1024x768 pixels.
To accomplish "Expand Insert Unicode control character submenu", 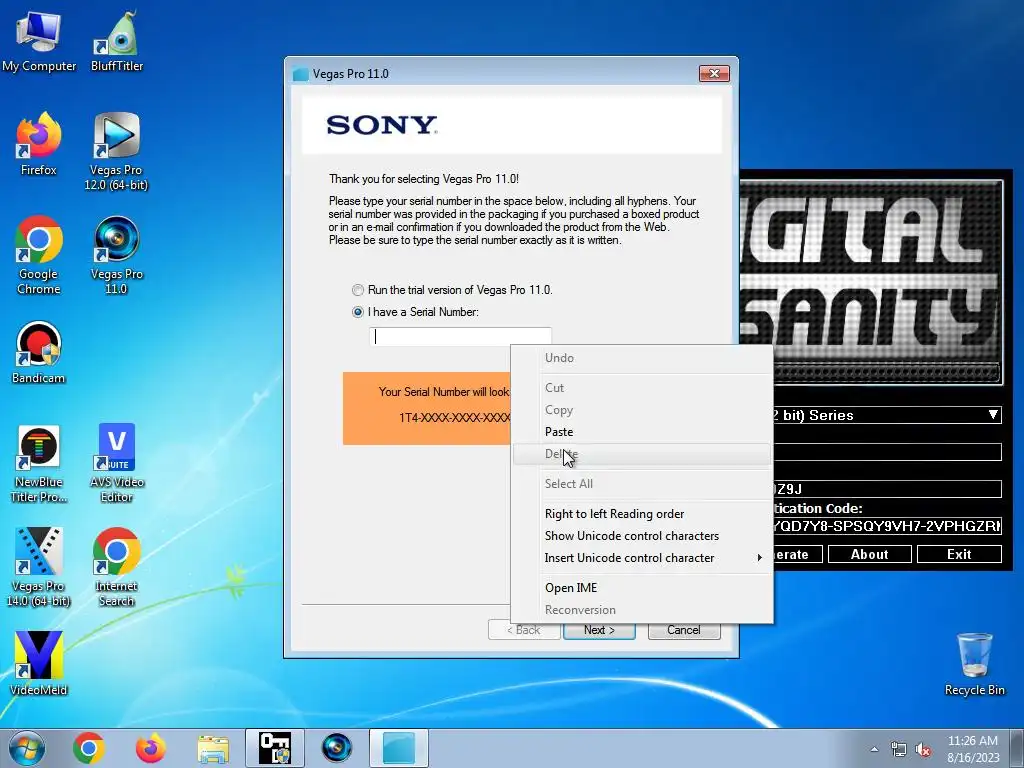I will pos(641,558).
